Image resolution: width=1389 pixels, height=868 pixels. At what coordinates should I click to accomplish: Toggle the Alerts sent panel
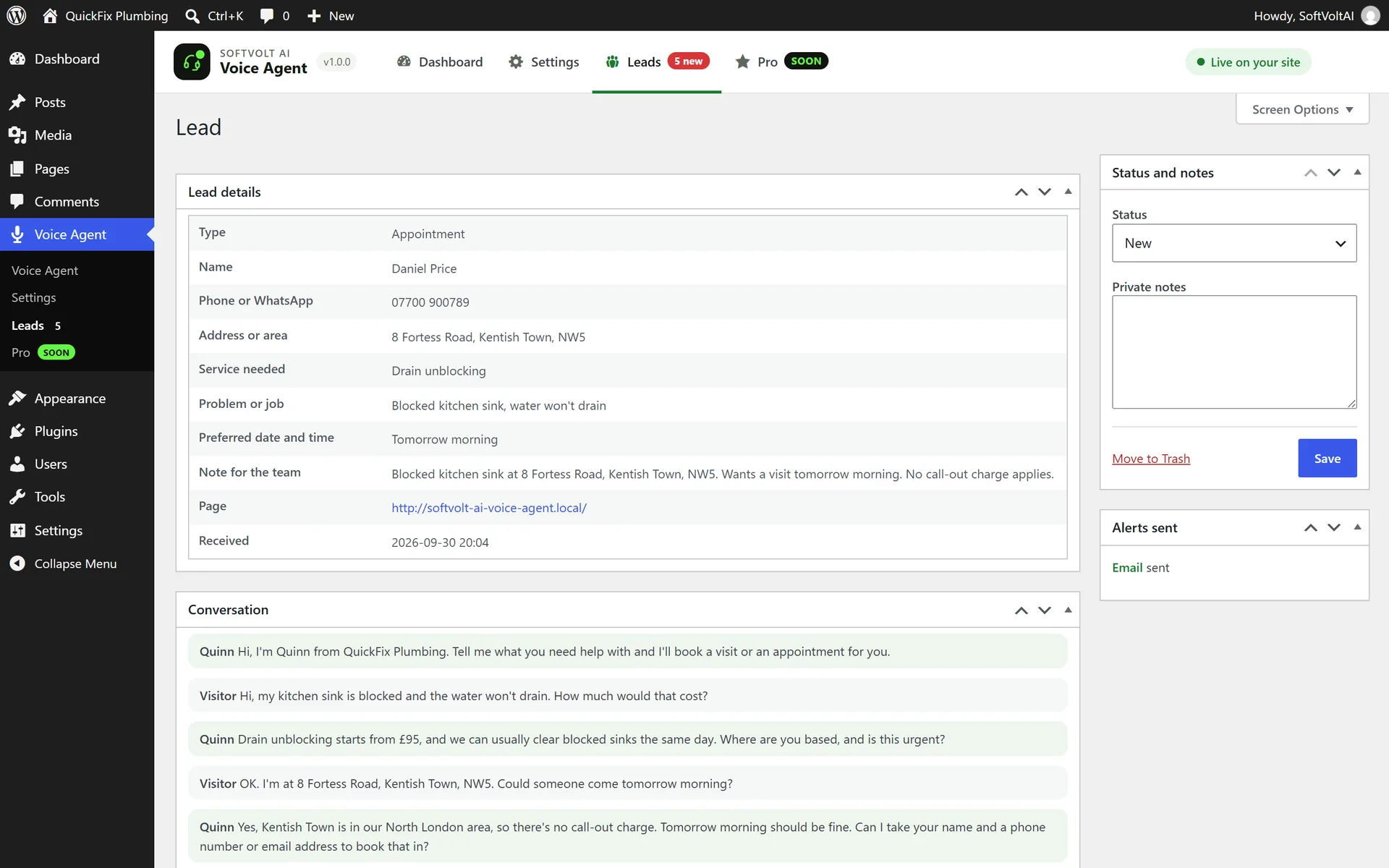click(x=1357, y=527)
